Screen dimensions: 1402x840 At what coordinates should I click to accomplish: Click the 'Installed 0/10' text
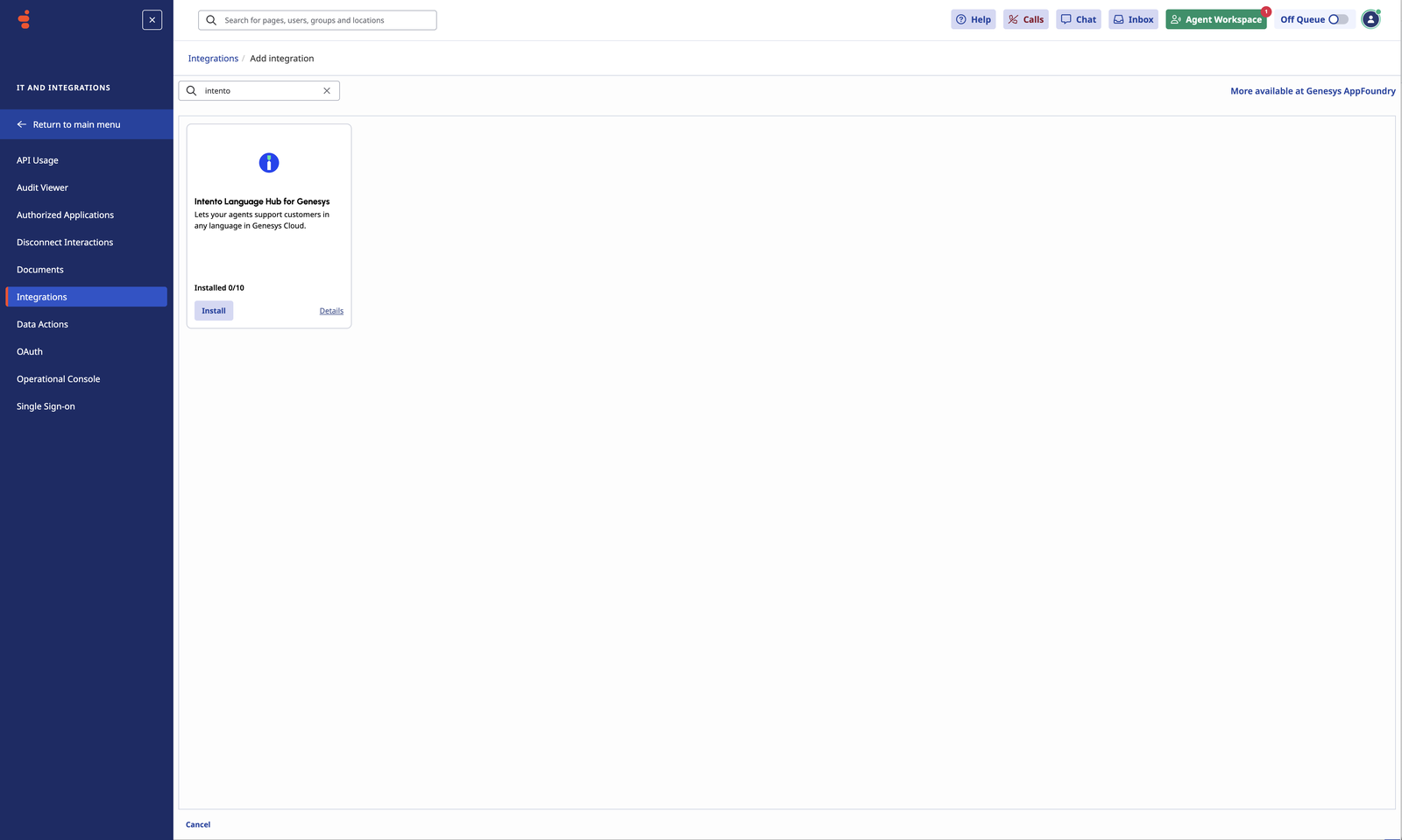pyautogui.click(x=219, y=288)
